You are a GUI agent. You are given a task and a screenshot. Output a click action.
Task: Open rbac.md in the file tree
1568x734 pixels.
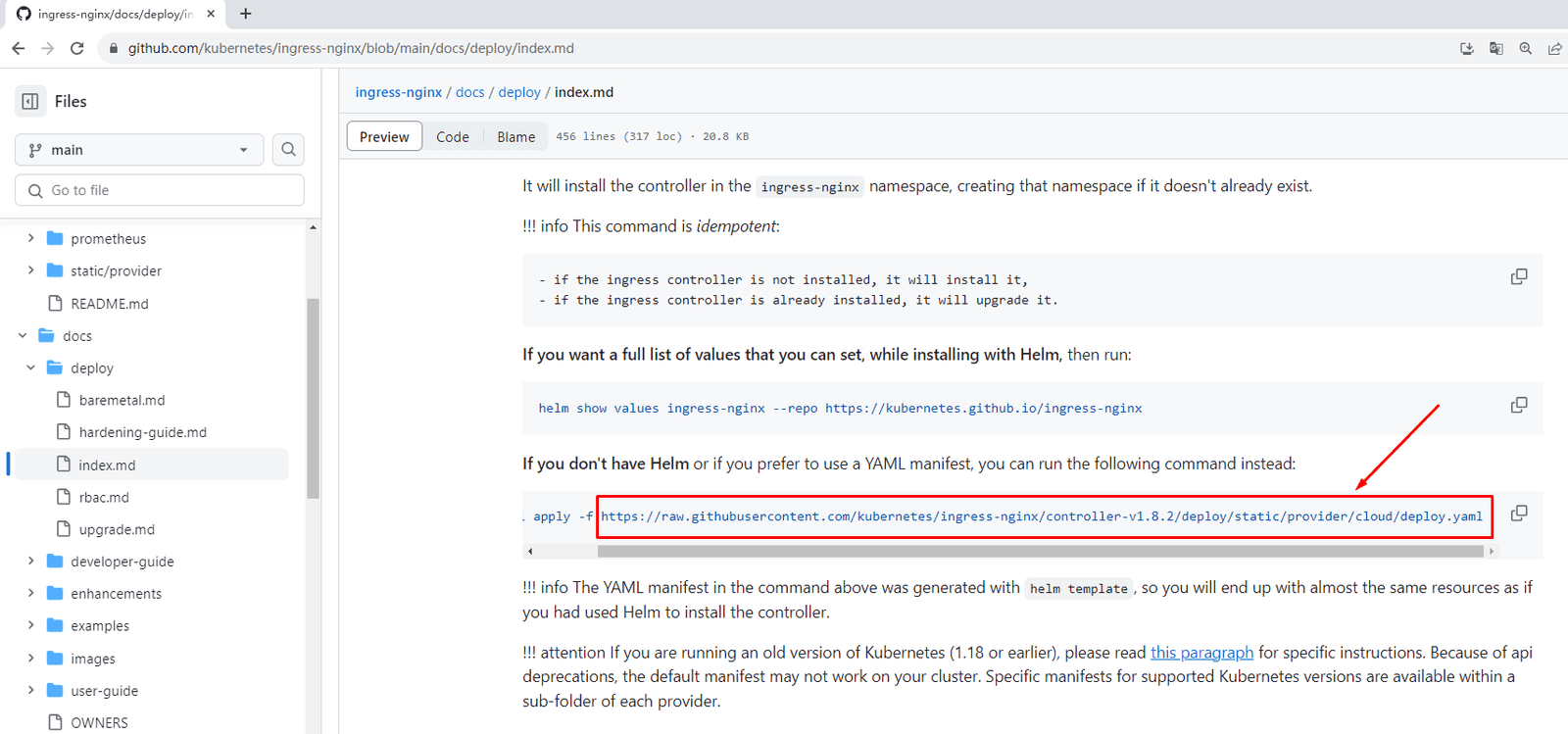coord(104,497)
